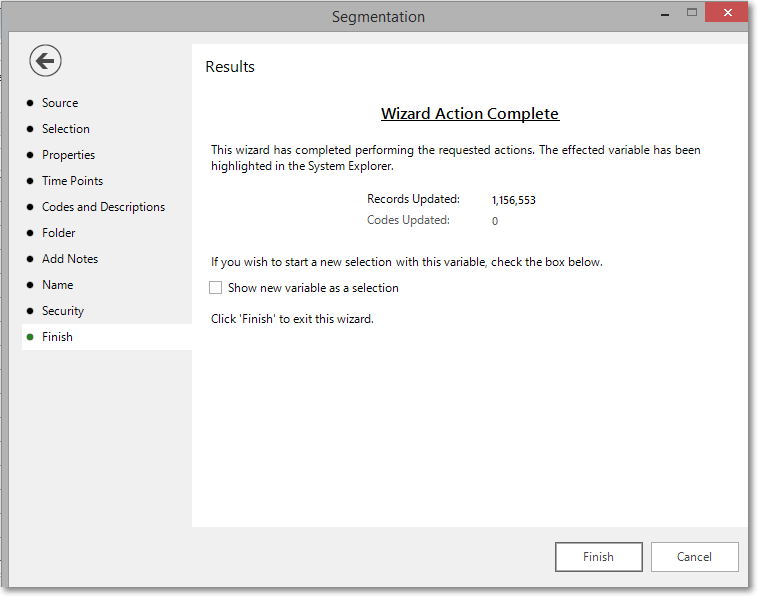Image resolution: width=757 pixels, height=596 pixels.
Task: Minimize the Segmentation window
Action: coord(665,14)
